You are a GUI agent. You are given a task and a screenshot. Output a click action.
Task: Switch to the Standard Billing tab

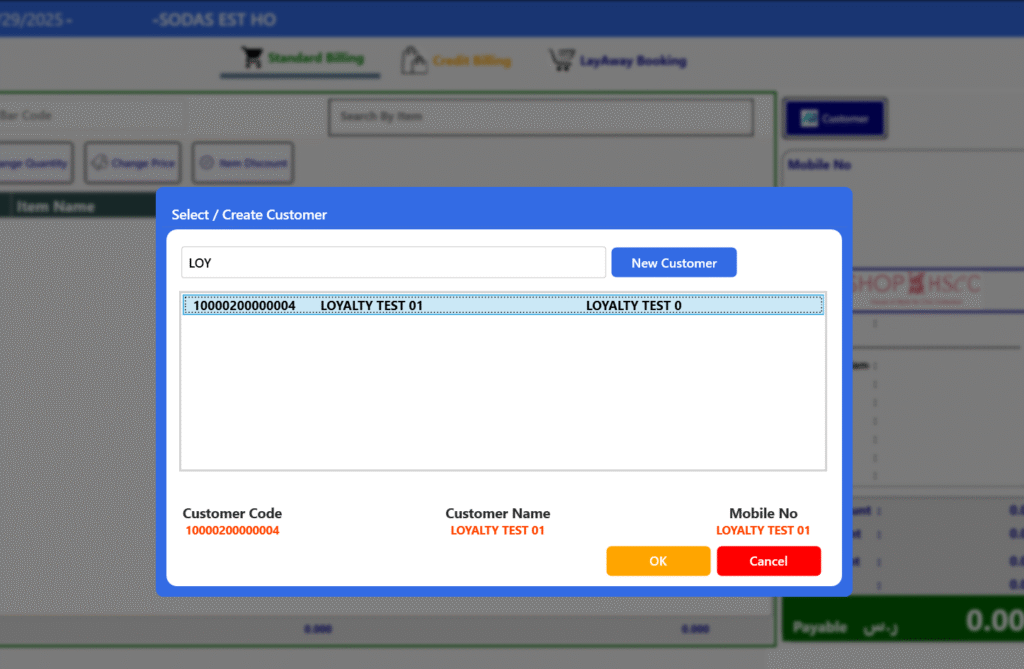click(314, 59)
